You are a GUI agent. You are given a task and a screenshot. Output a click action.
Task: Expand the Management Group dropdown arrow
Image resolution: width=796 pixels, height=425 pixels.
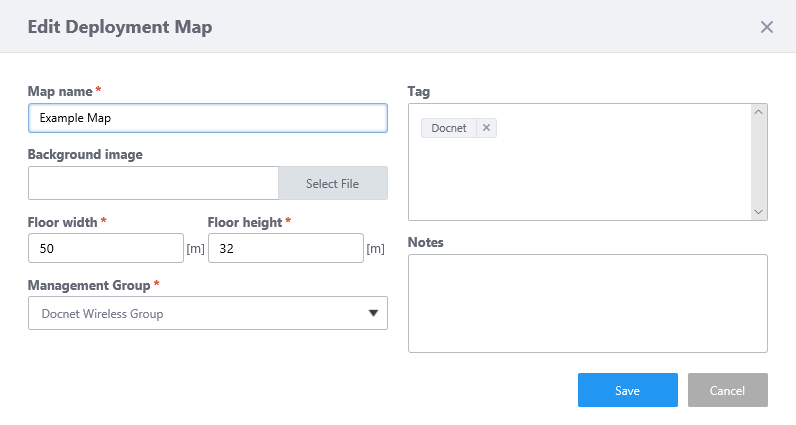373,313
